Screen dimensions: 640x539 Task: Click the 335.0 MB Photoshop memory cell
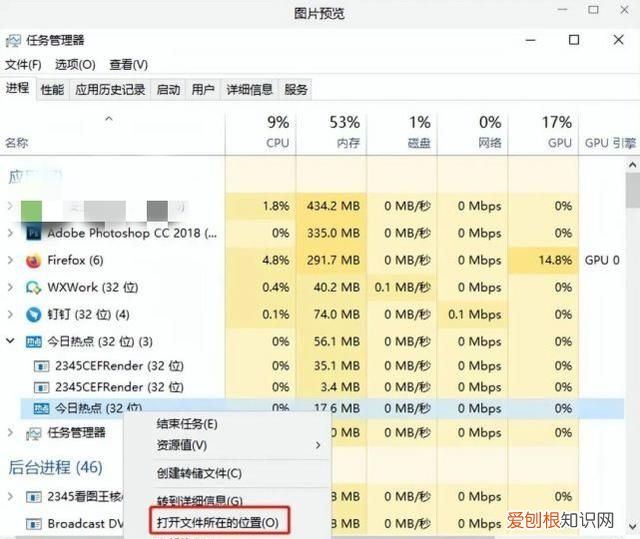tap(333, 233)
